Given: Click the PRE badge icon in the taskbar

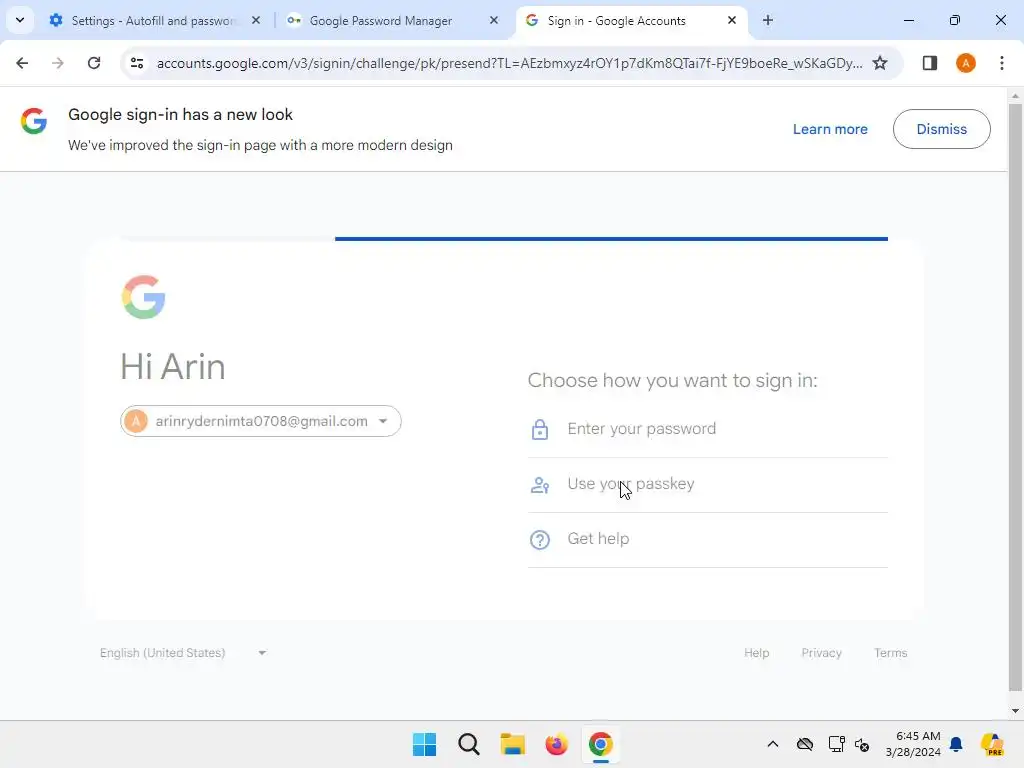Looking at the screenshot, I should coord(992,744).
